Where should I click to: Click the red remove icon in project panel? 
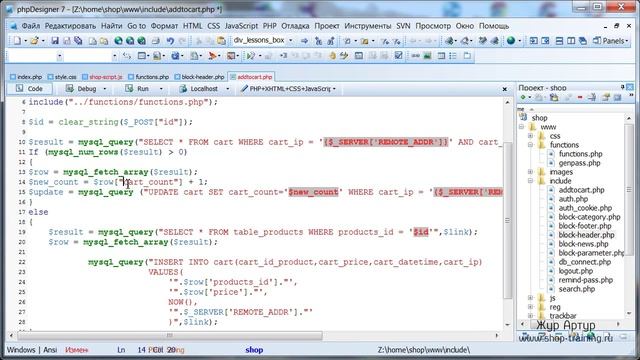580,97
